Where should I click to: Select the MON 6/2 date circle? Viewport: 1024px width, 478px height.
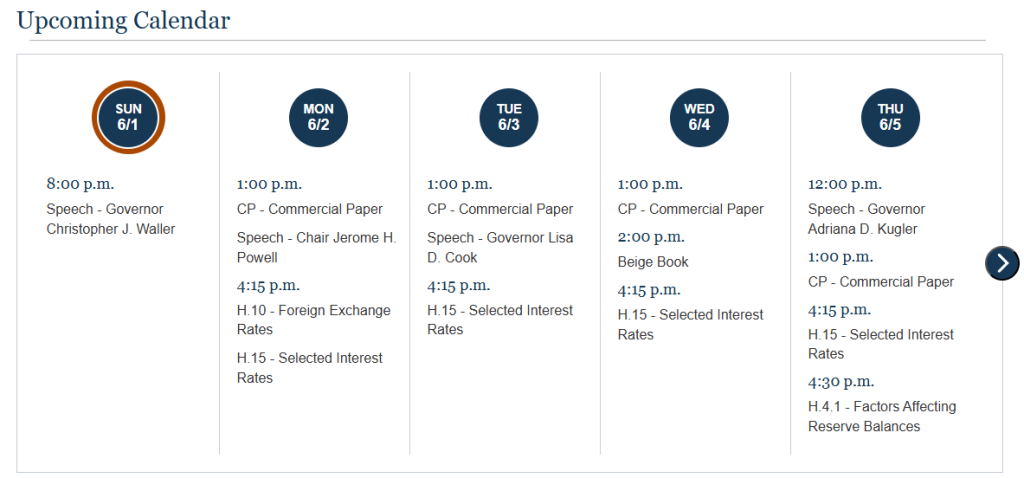point(318,117)
